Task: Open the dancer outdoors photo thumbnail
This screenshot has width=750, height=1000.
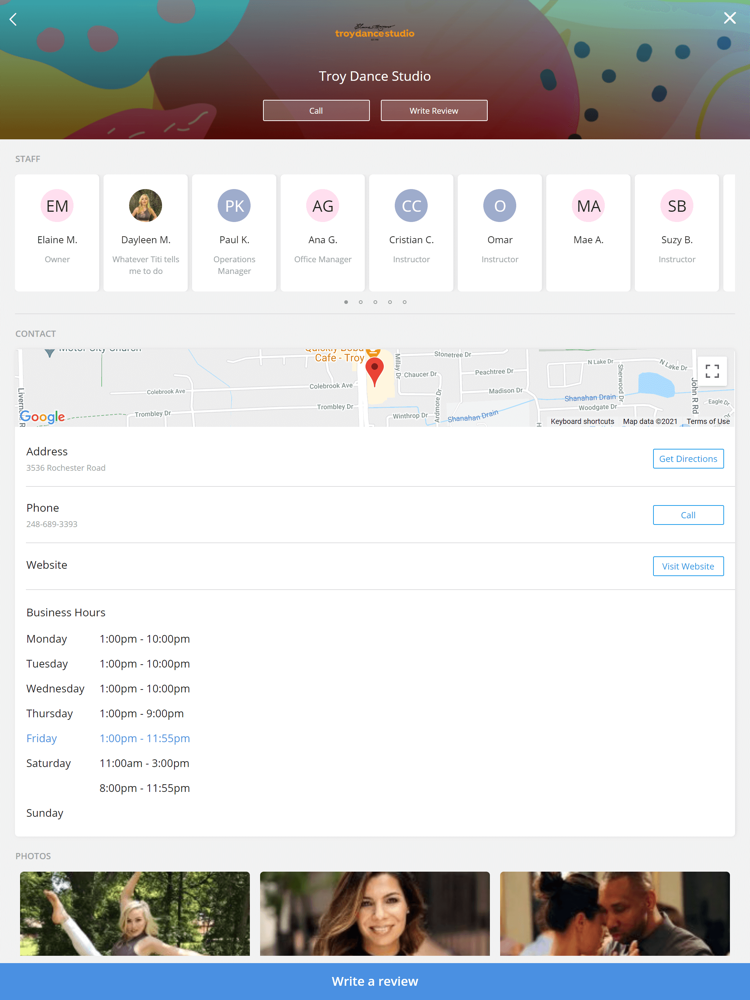Action: pos(135,913)
